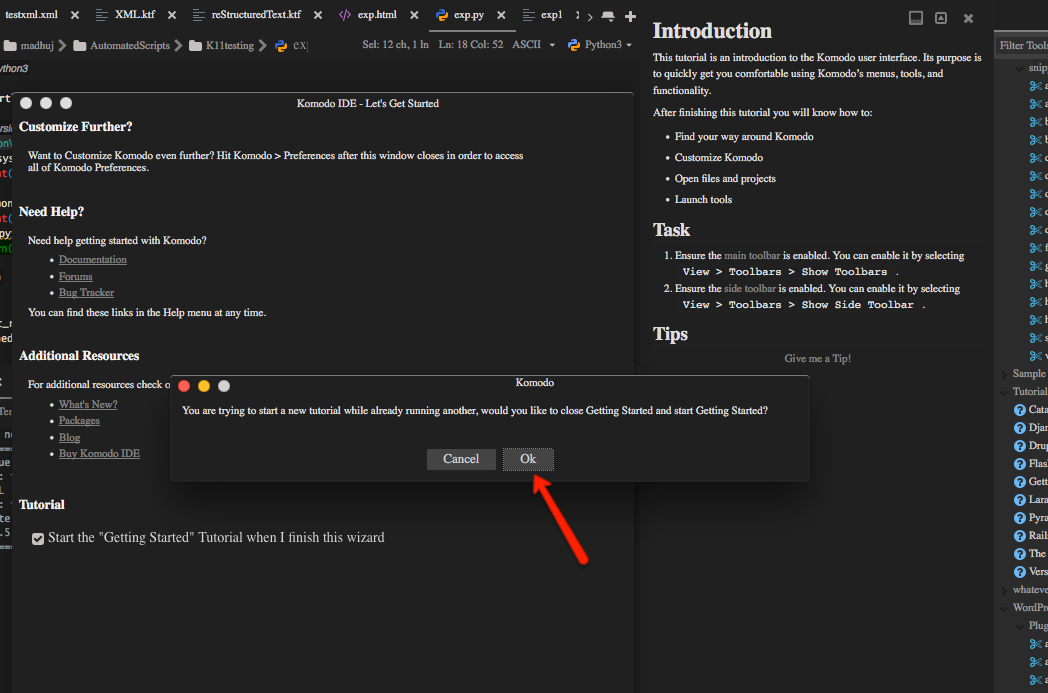The width and height of the screenshot is (1048, 693).
Task: Open a new tab via the plus icon
Action: pyautogui.click(x=630, y=14)
